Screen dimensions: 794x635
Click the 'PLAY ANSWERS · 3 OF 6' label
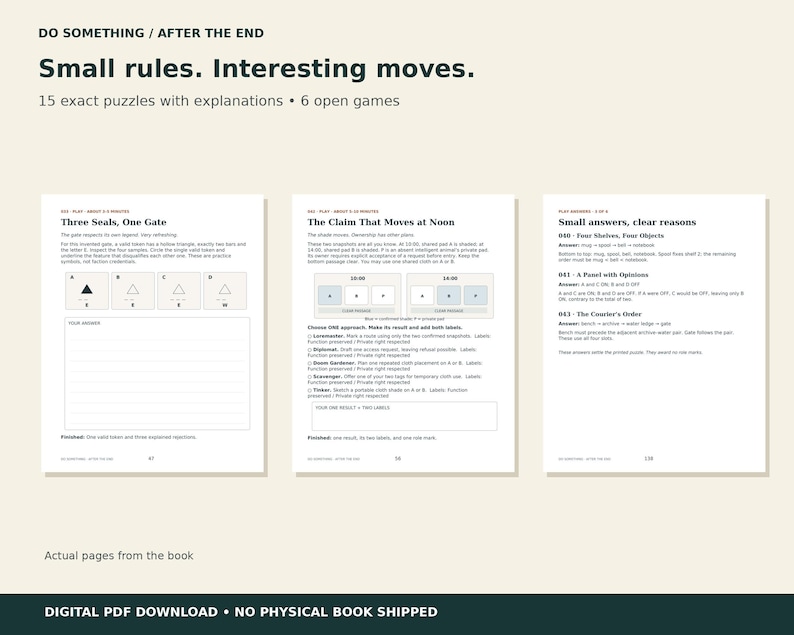click(x=583, y=212)
